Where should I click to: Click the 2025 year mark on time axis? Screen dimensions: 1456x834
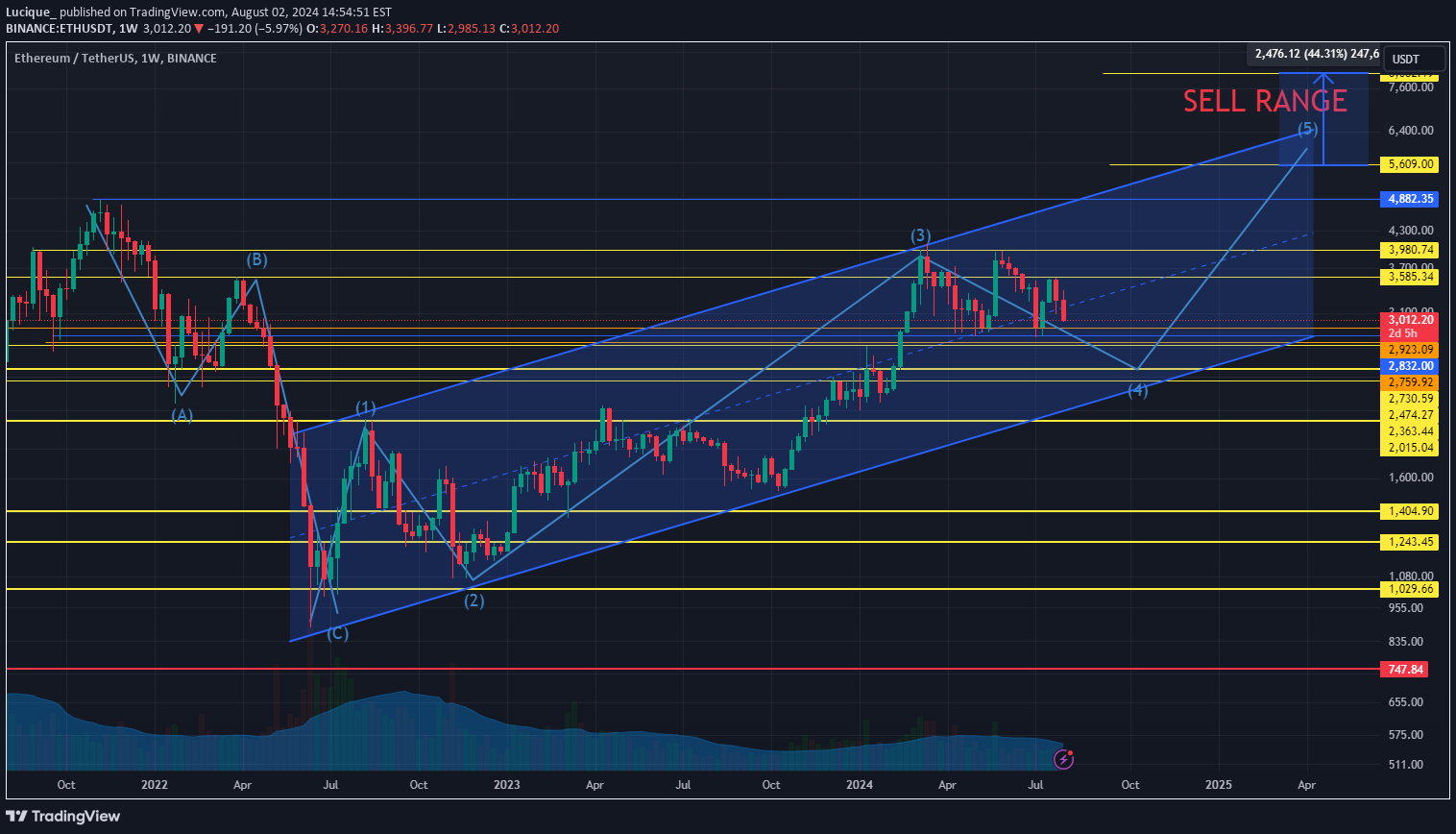(x=1218, y=785)
